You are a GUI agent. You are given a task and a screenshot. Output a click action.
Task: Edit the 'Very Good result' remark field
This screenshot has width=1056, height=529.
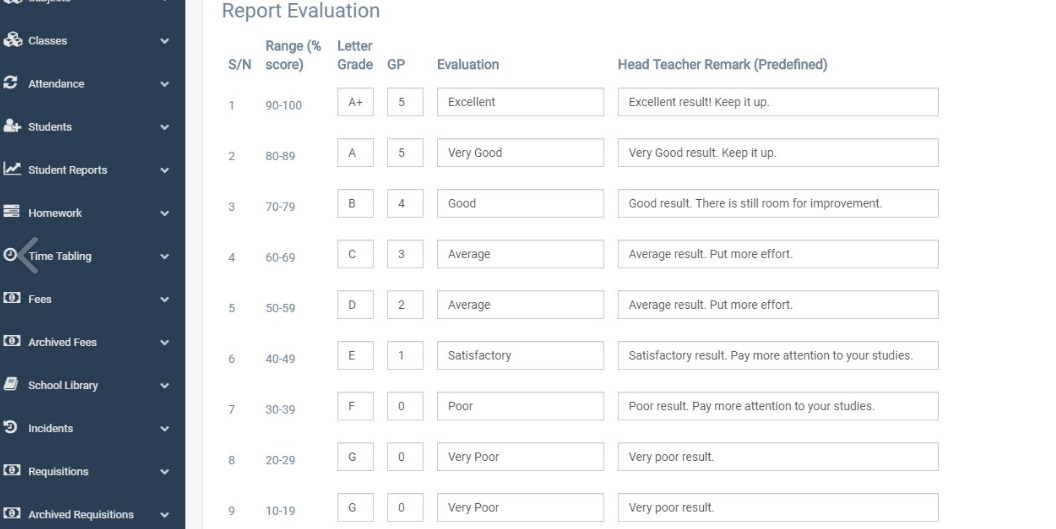click(x=778, y=153)
